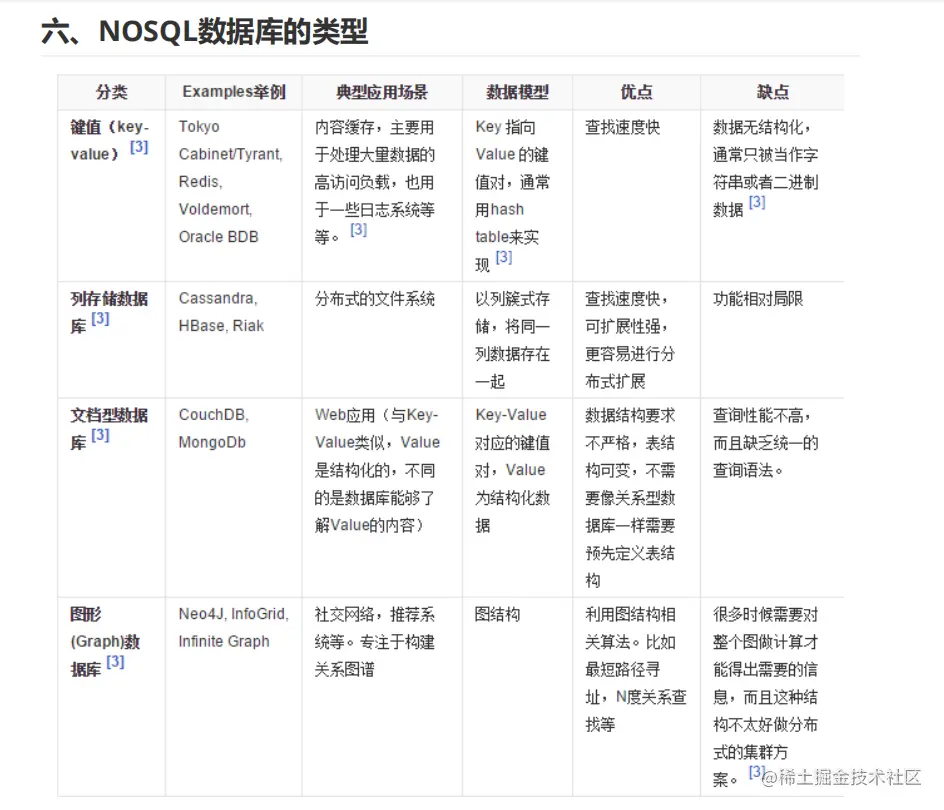Click [3] after 二进制数据 in 缺点 column
This screenshot has height=810, width=944.
[x=758, y=203]
